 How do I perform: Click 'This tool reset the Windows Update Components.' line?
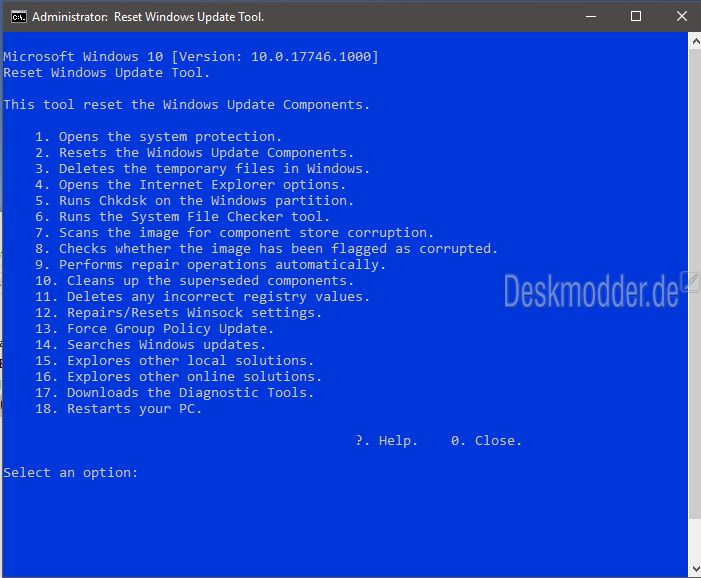coord(186,105)
